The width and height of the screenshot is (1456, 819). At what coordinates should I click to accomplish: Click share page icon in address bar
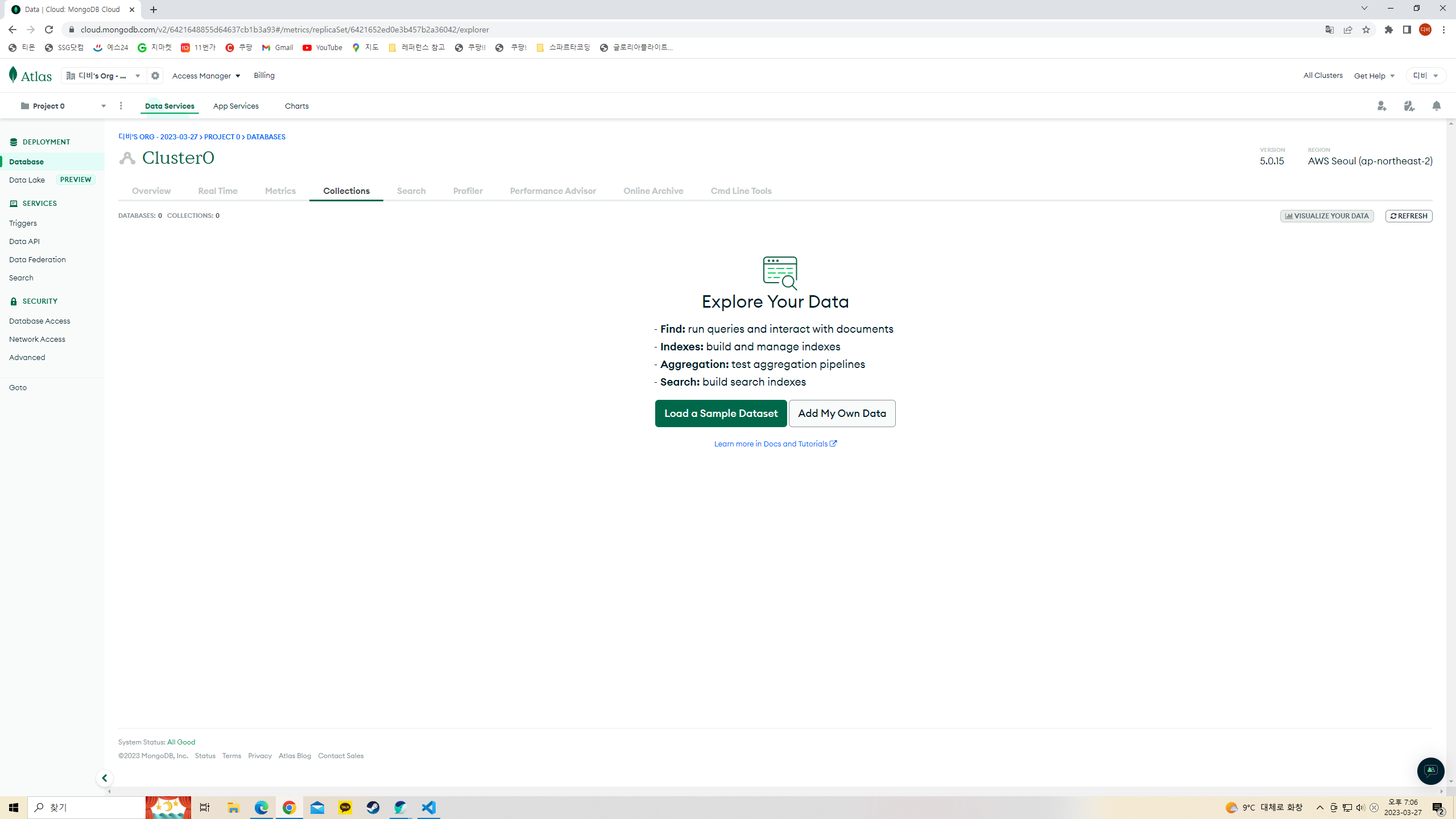[x=1348, y=30]
